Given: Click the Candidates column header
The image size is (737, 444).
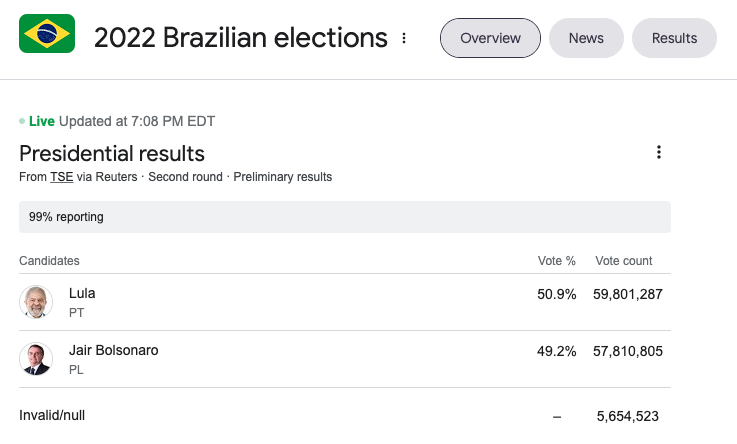Looking at the screenshot, I should coord(49,261).
